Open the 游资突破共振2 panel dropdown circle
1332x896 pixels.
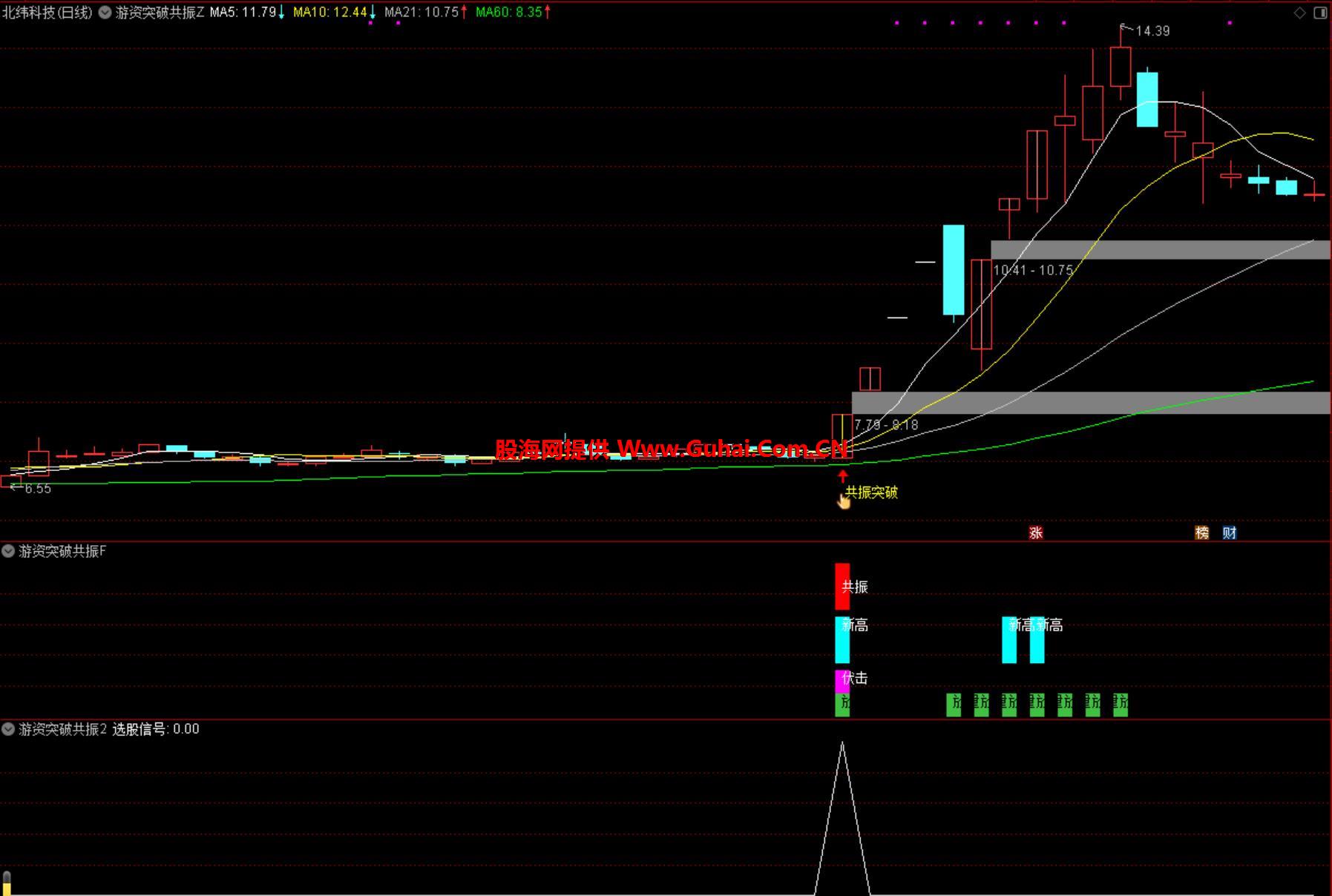[x=8, y=729]
